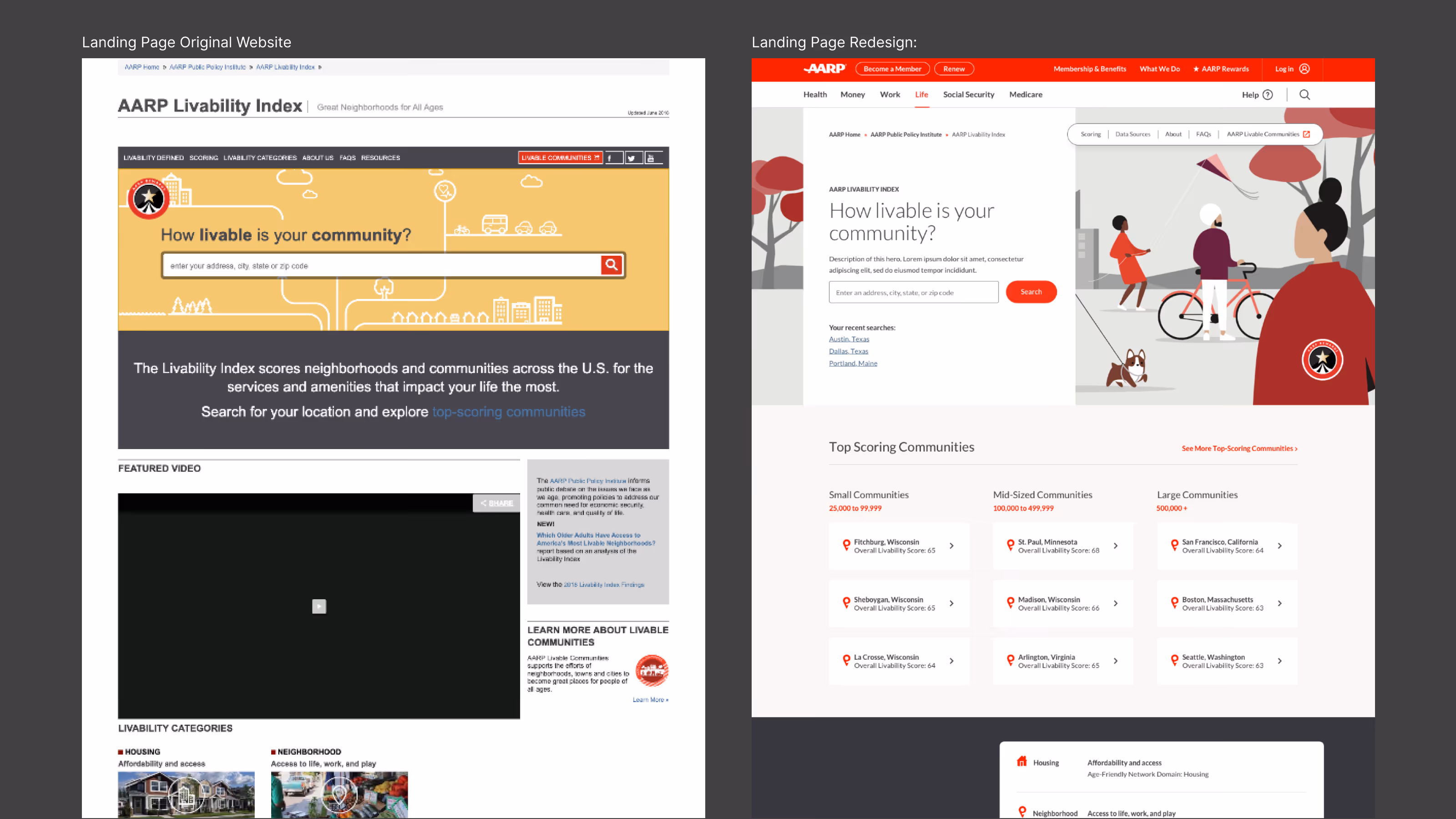This screenshot has height=819, width=1456.
Task: Open the Money nav item
Action: coord(852,94)
